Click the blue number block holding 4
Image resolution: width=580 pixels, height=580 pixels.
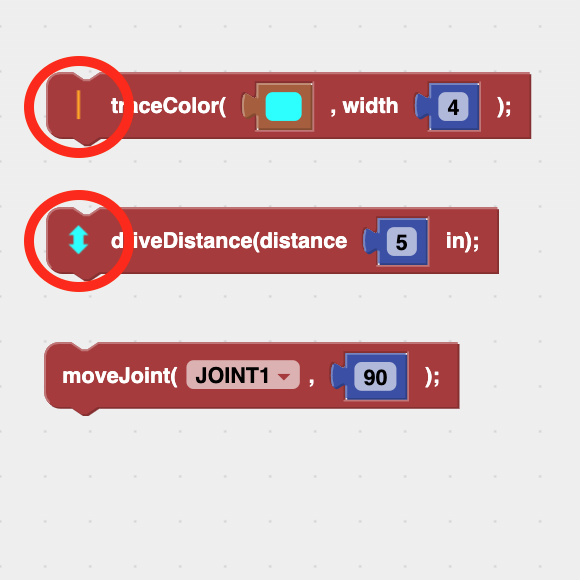click(448, 107)
